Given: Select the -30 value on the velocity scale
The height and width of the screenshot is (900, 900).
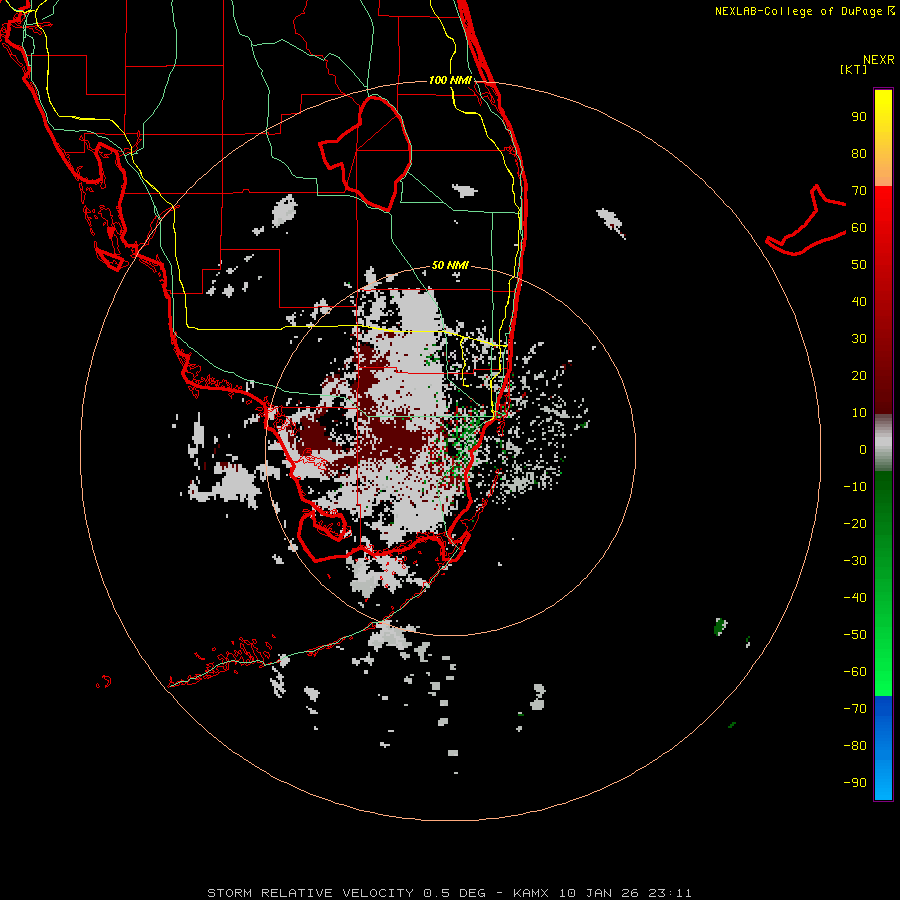Looking at the screenshot, I should 855,561.
